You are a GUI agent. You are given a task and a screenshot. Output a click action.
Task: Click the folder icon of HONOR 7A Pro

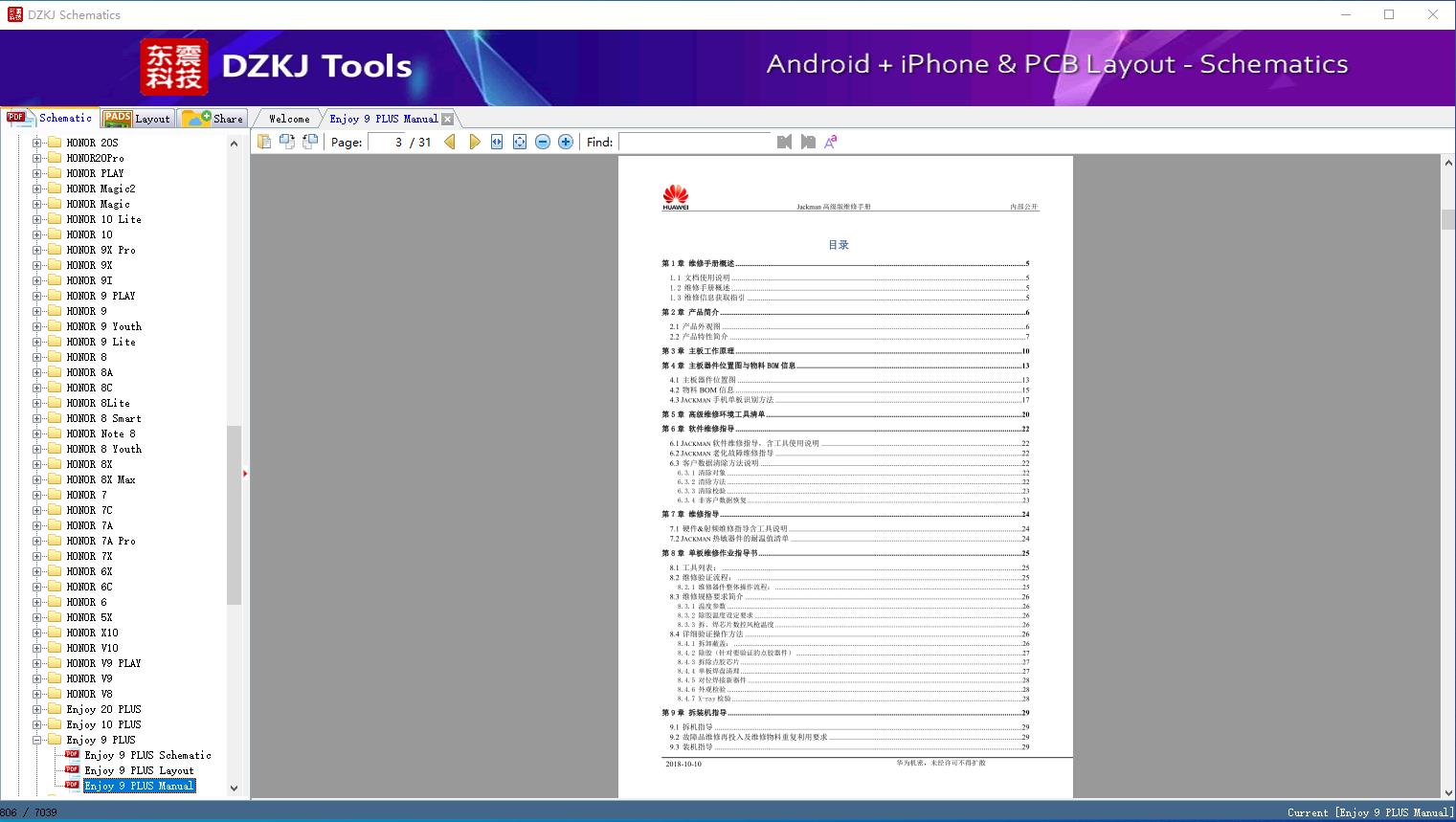(55, 541)
